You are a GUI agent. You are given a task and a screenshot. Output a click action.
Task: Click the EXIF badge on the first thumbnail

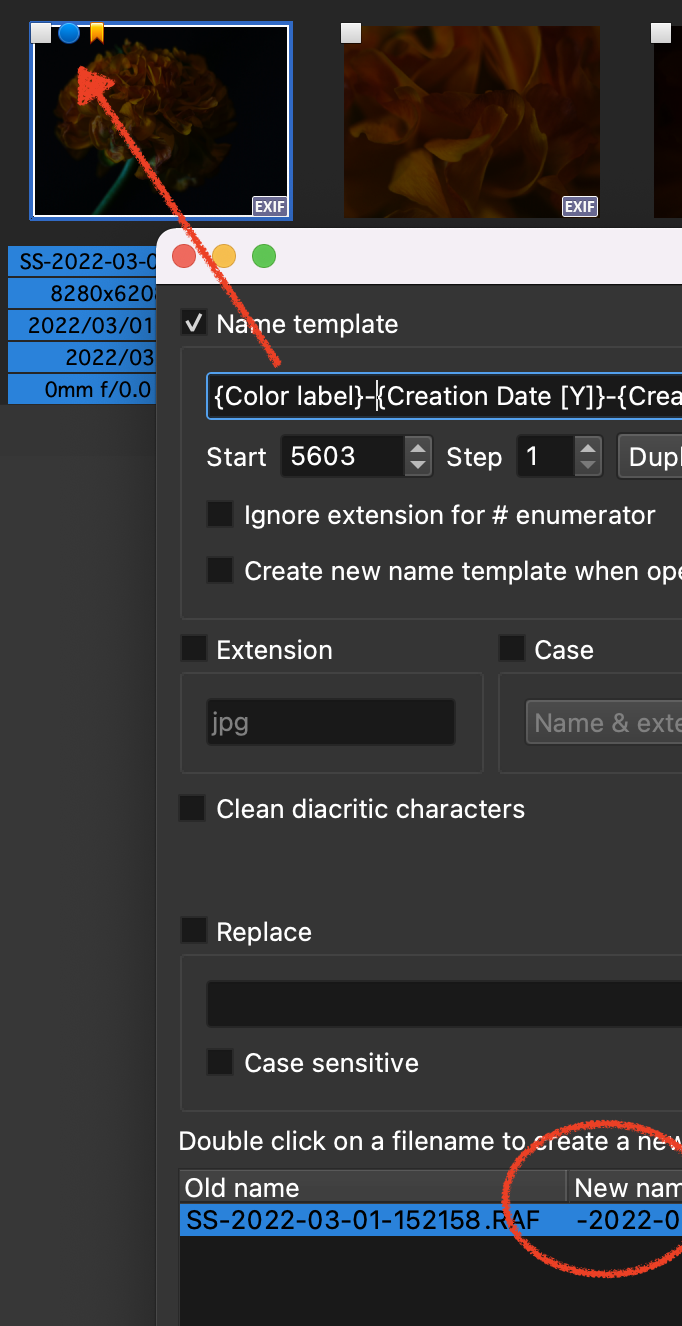pos(270,207)
